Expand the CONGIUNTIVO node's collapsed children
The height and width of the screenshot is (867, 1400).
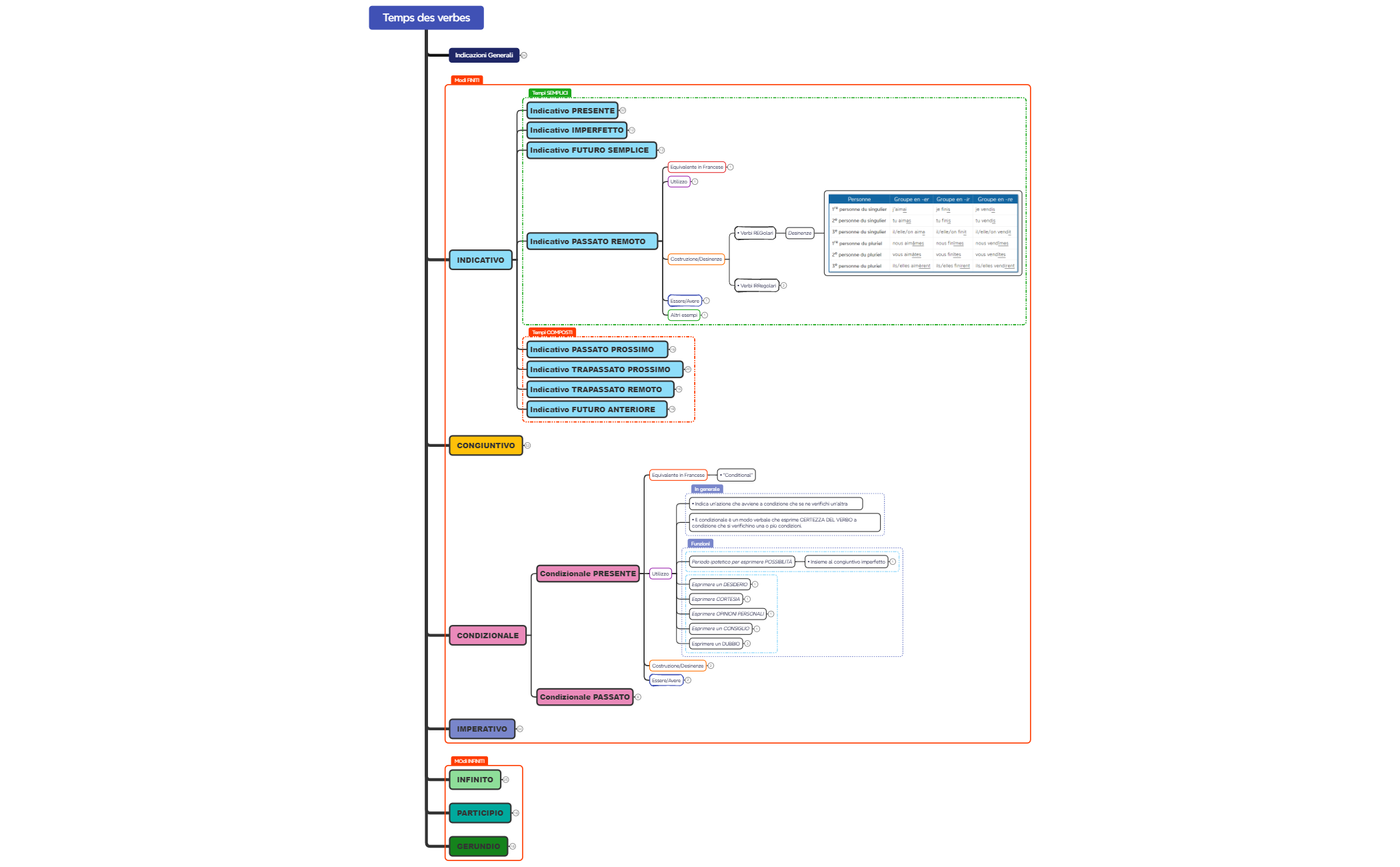click(527, 446)
